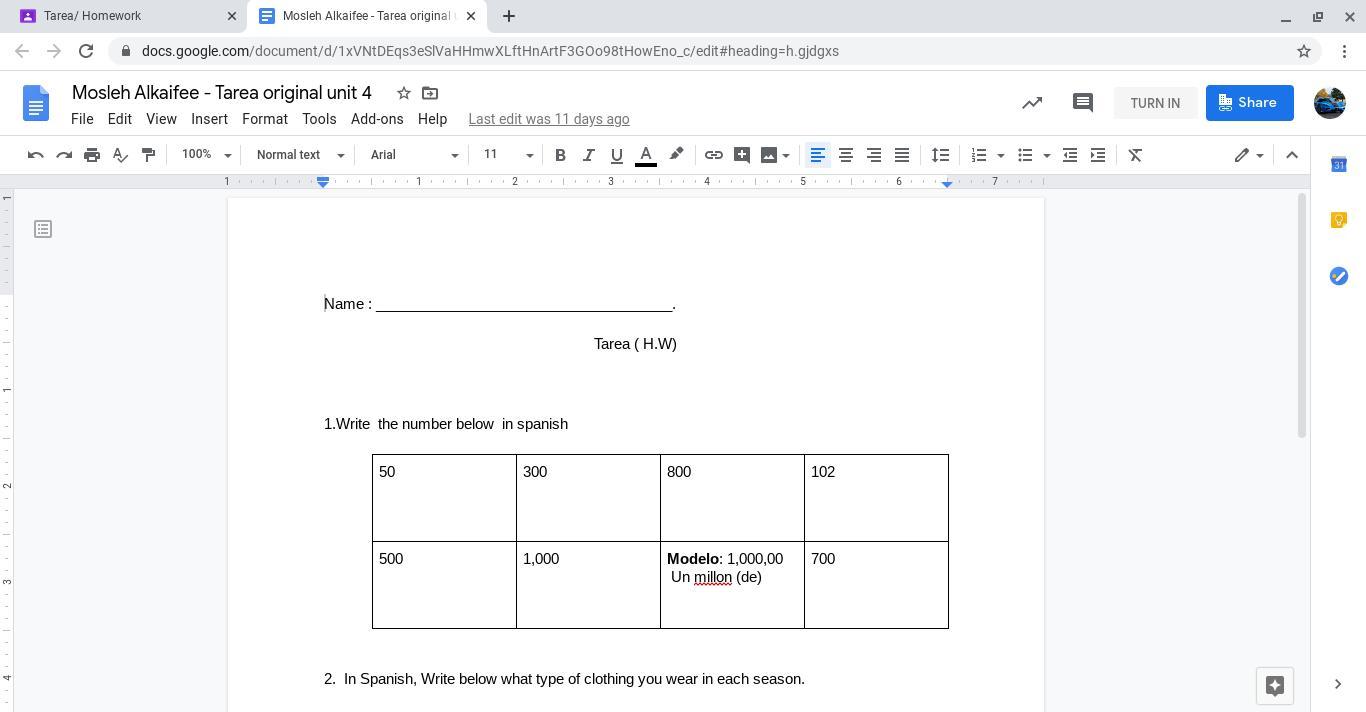Viewport: 1366px width, 712px height.
Task: Click the Explore button
Action: (x=1275, y=686)
